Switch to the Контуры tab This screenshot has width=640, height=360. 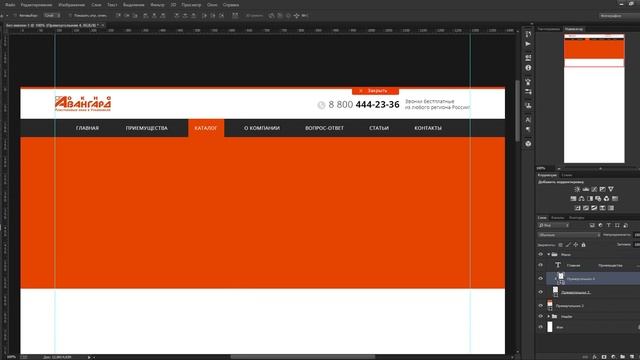tap(576, 218)
